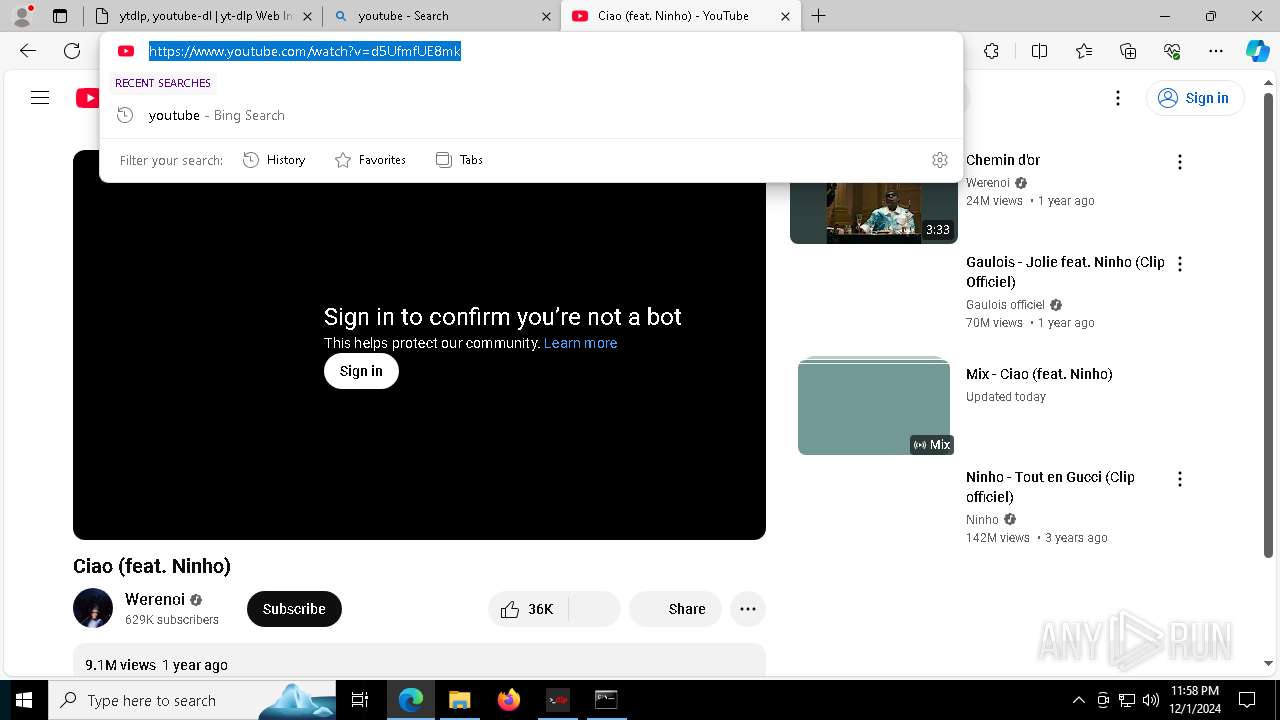Open the Edge profile icon

[22, 16]
